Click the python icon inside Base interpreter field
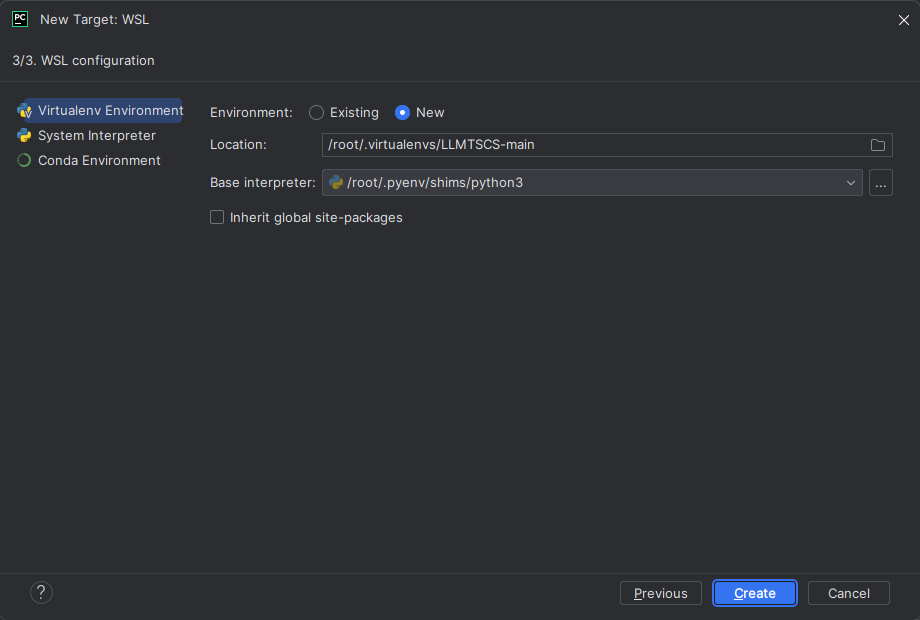Viewport: 920px width, 620px height. tap(336, 183)
